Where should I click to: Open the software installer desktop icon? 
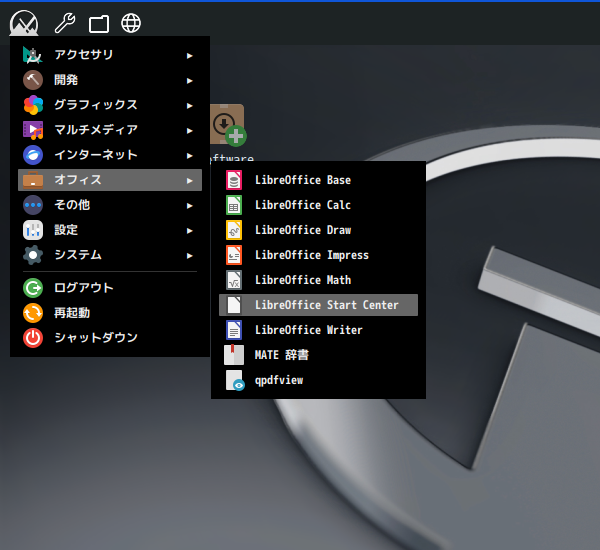[228, 125]
